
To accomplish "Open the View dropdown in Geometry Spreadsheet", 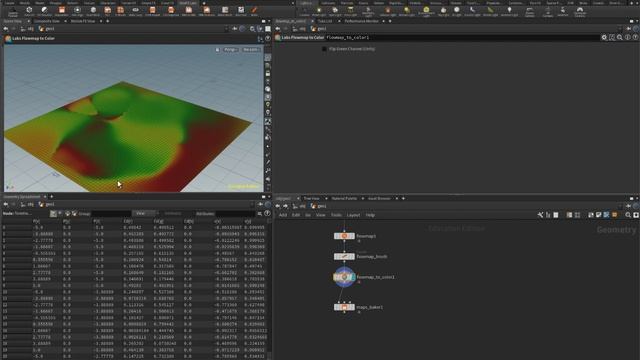I will [x=143, y=213].
